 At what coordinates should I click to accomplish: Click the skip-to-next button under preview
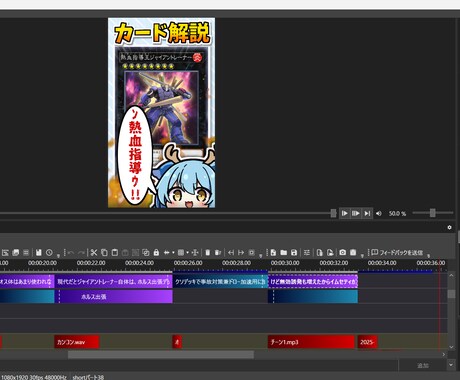coord(367,213)
